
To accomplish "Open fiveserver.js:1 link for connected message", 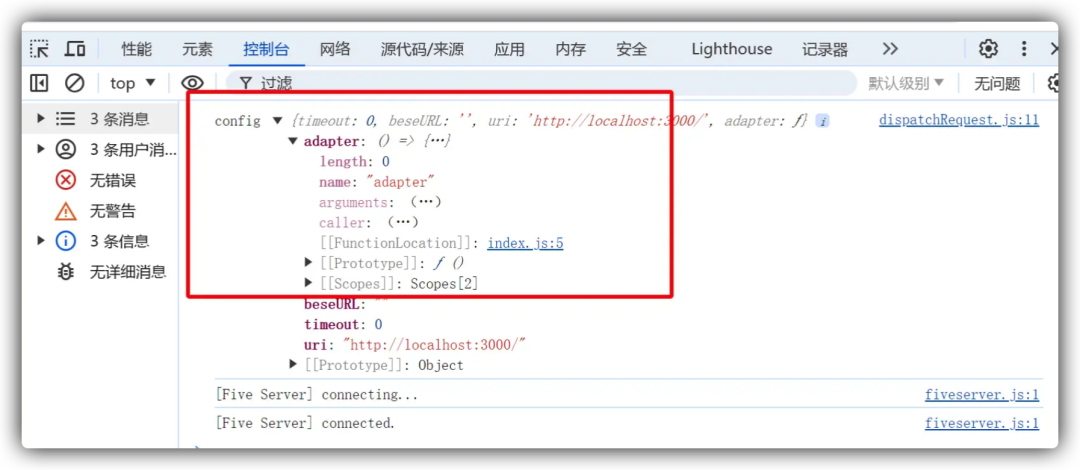I will click(x=982, y=423).
